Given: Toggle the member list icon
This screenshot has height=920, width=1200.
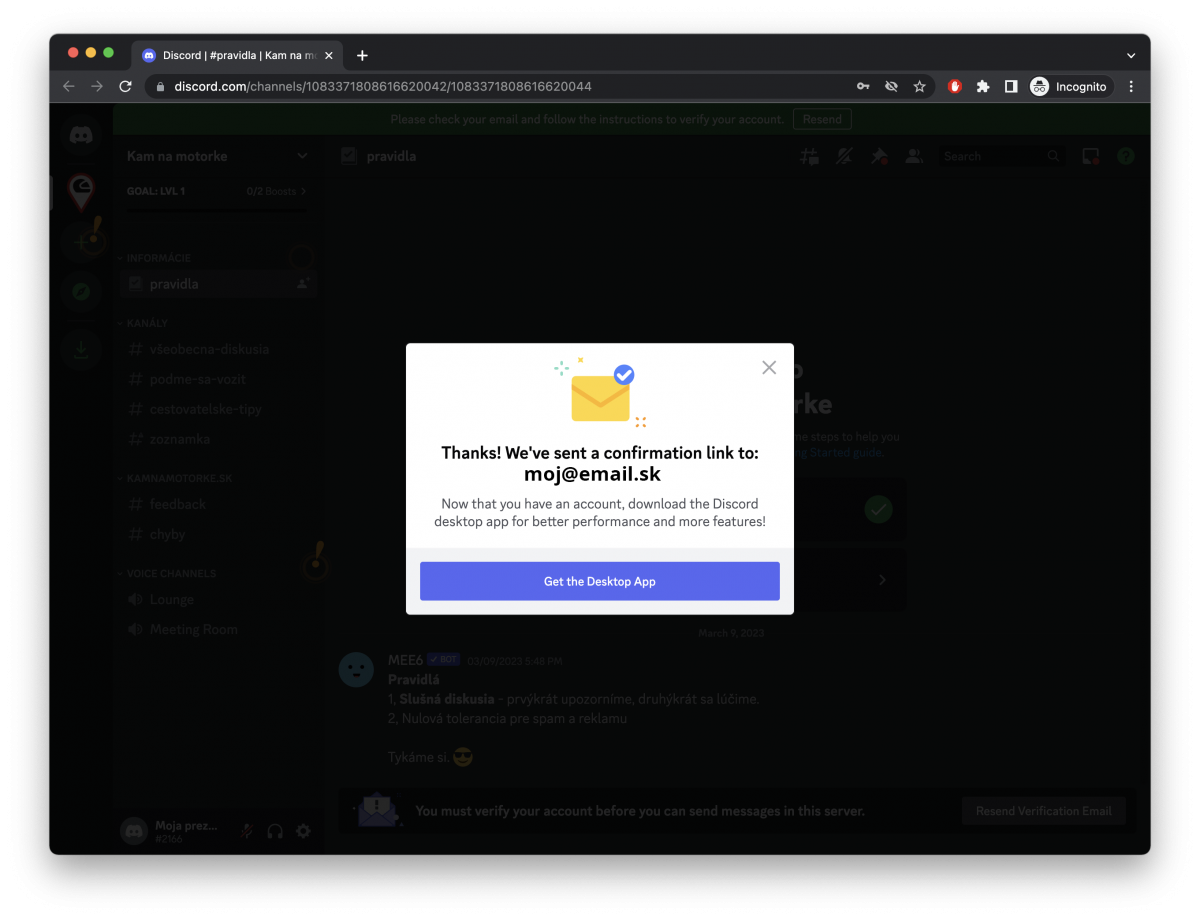Looking at the screenshot, I should coord(914,156).
